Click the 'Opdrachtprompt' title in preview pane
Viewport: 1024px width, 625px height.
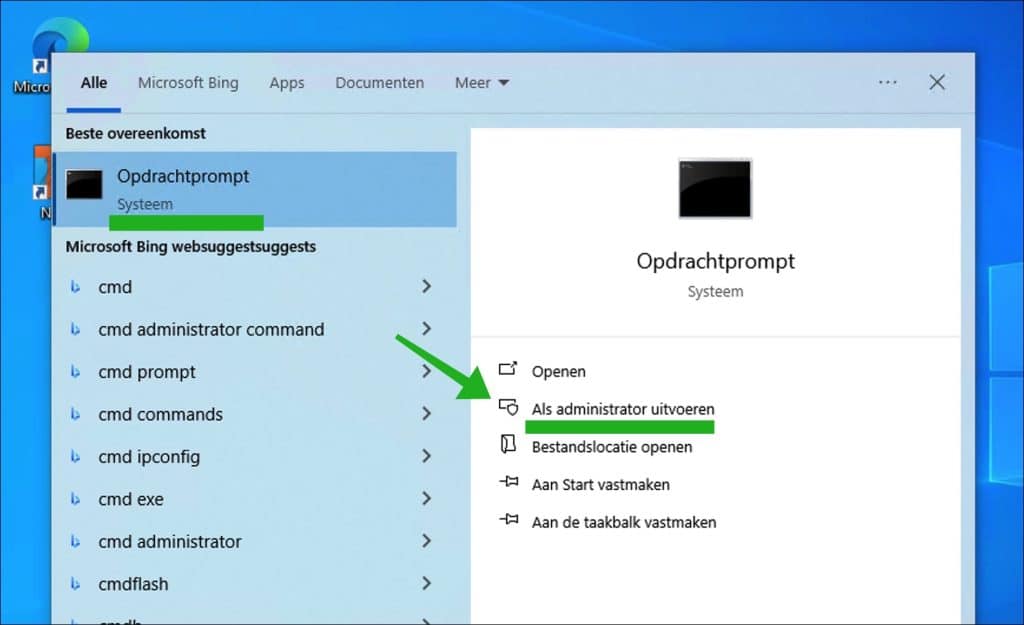[716, 261]
